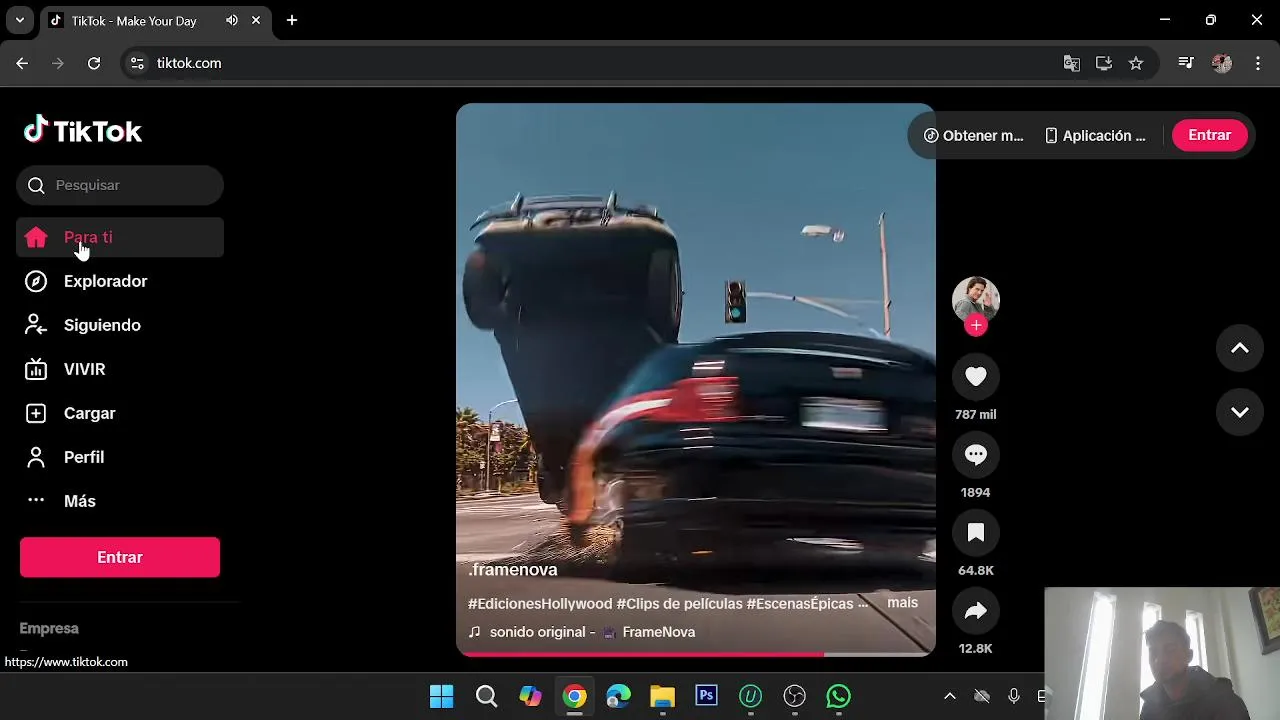This screenshot has height=720, width=1280.
Task: Open File Explorer from the taskbar
Action: (662, 696)
